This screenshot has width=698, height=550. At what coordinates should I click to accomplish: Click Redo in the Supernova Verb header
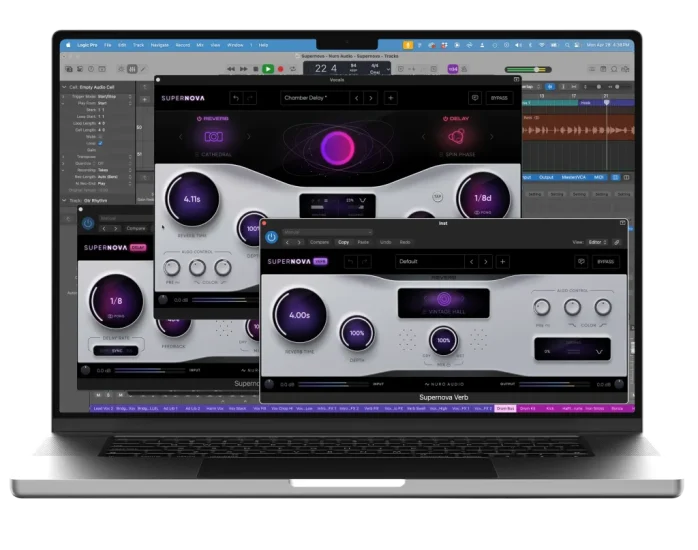tap(405, 242)
